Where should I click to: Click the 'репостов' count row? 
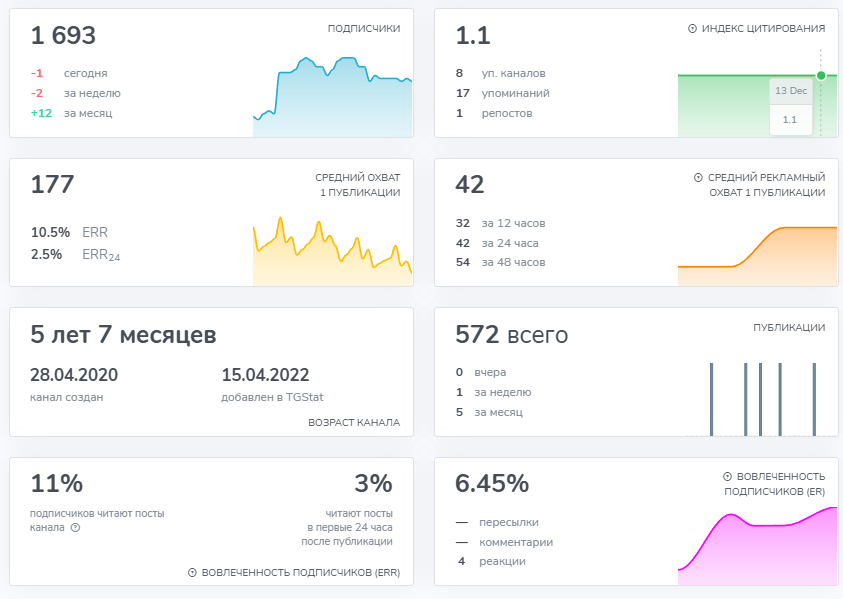point(494,113)
